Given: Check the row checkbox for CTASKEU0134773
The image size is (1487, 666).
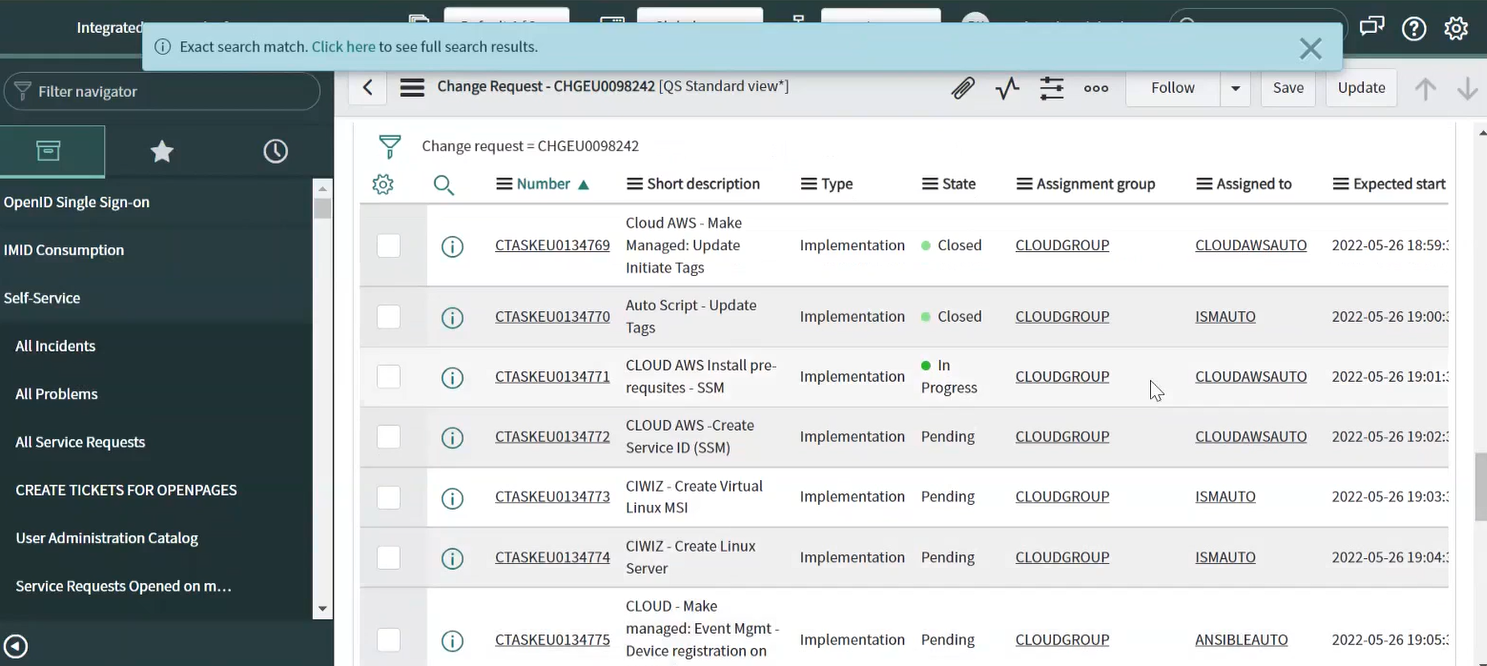Looking at the screenshot, I should 388,496.
